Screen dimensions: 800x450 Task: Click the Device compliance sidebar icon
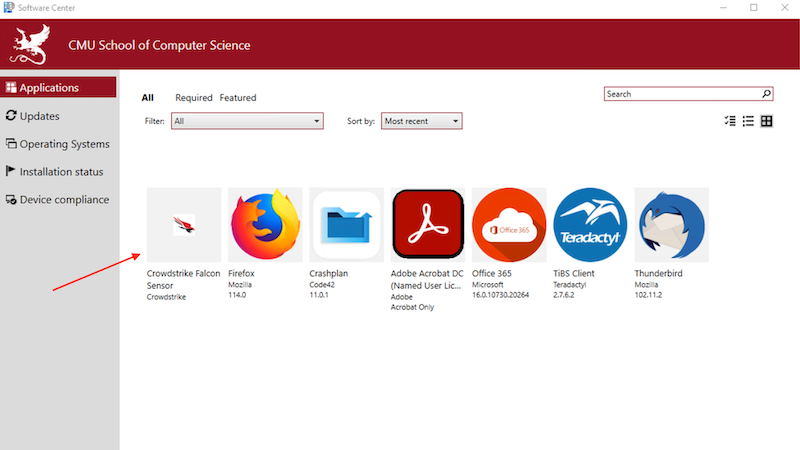click(x=11, y=199)
